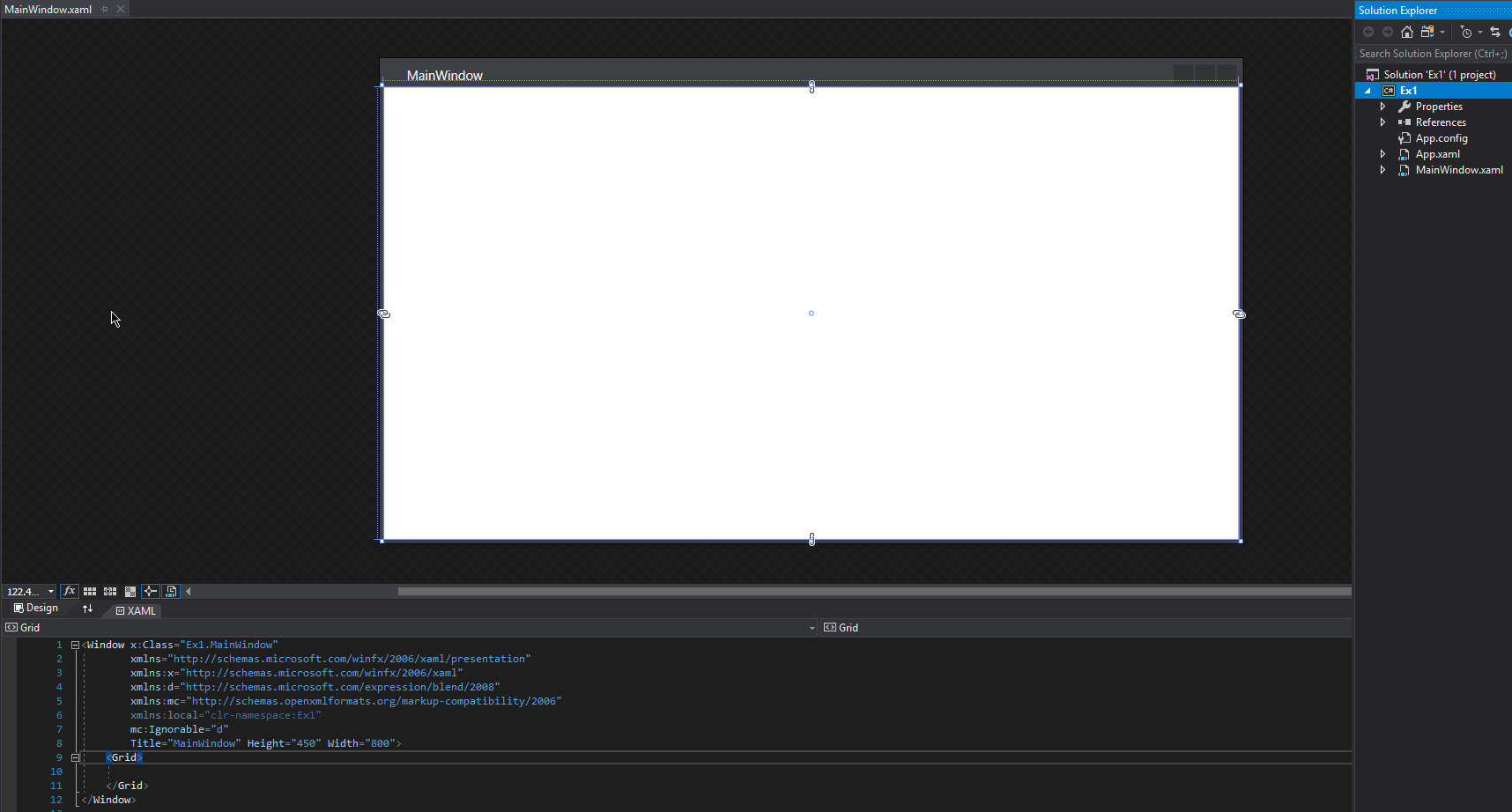The image size is (1512, 812).
Task: Toggle the project code display icon
Action: pyautogui.click(x=171, y=591)
